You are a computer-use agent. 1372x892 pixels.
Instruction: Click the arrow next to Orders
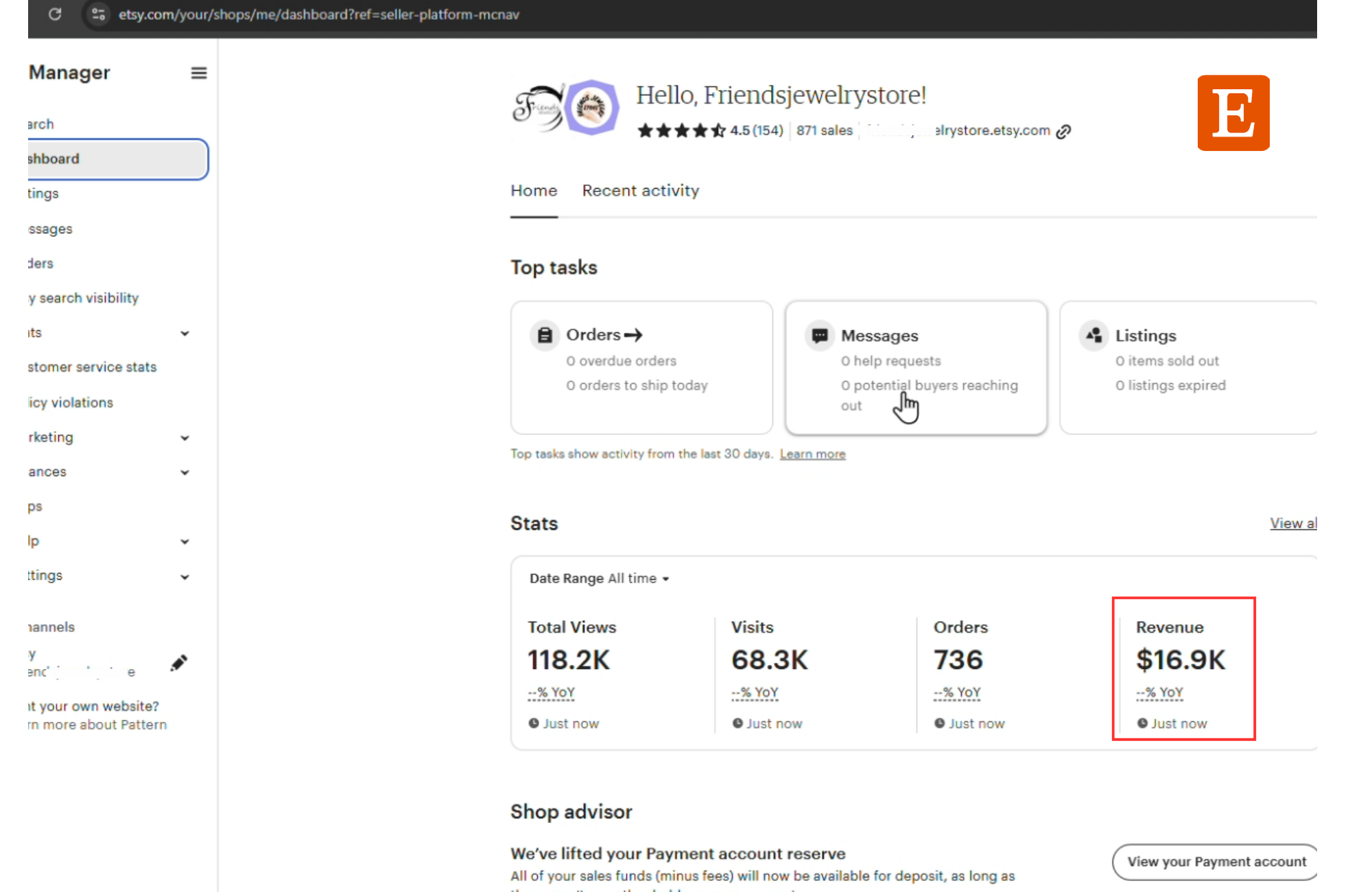point(633,335)
